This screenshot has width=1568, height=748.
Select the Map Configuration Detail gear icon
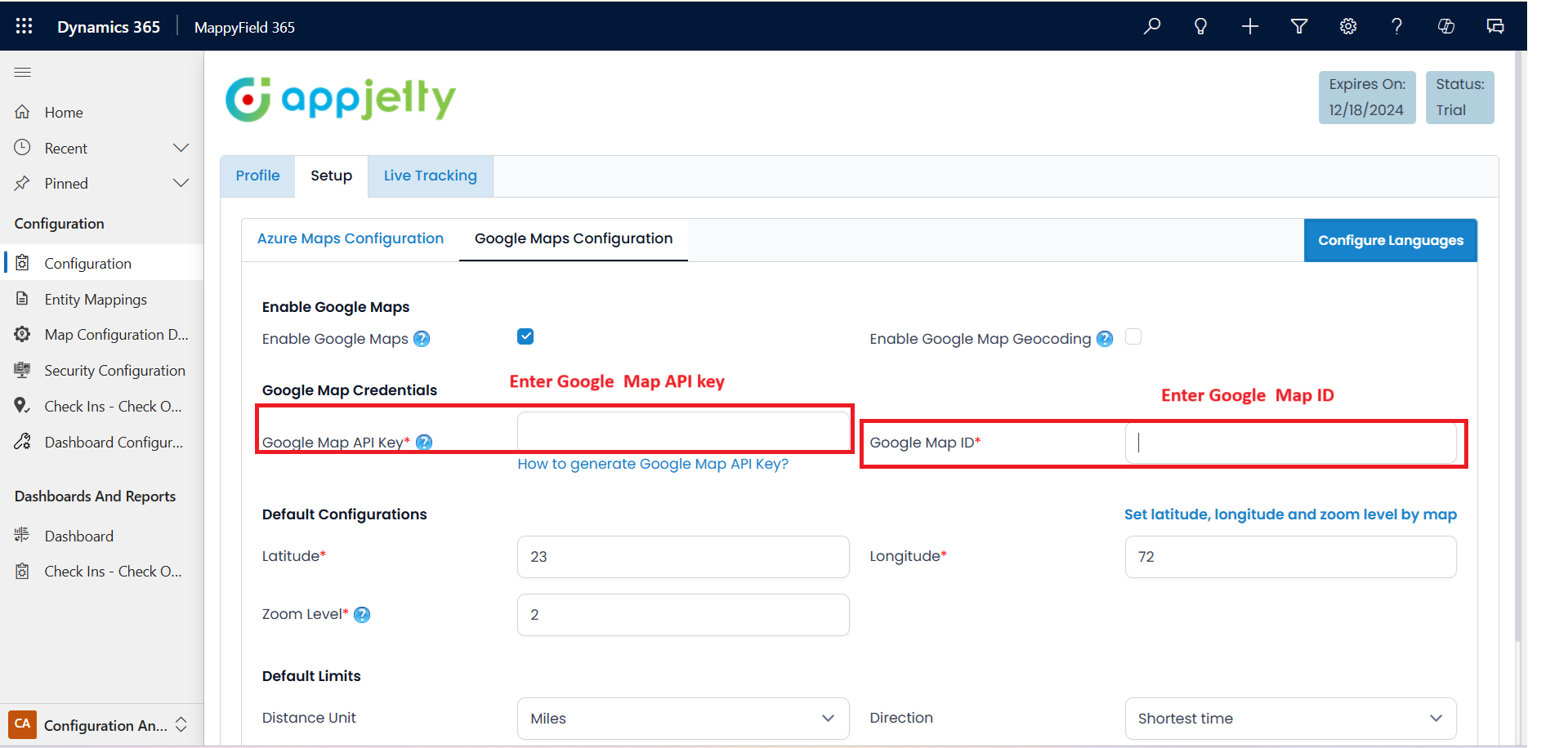(22, 334)
